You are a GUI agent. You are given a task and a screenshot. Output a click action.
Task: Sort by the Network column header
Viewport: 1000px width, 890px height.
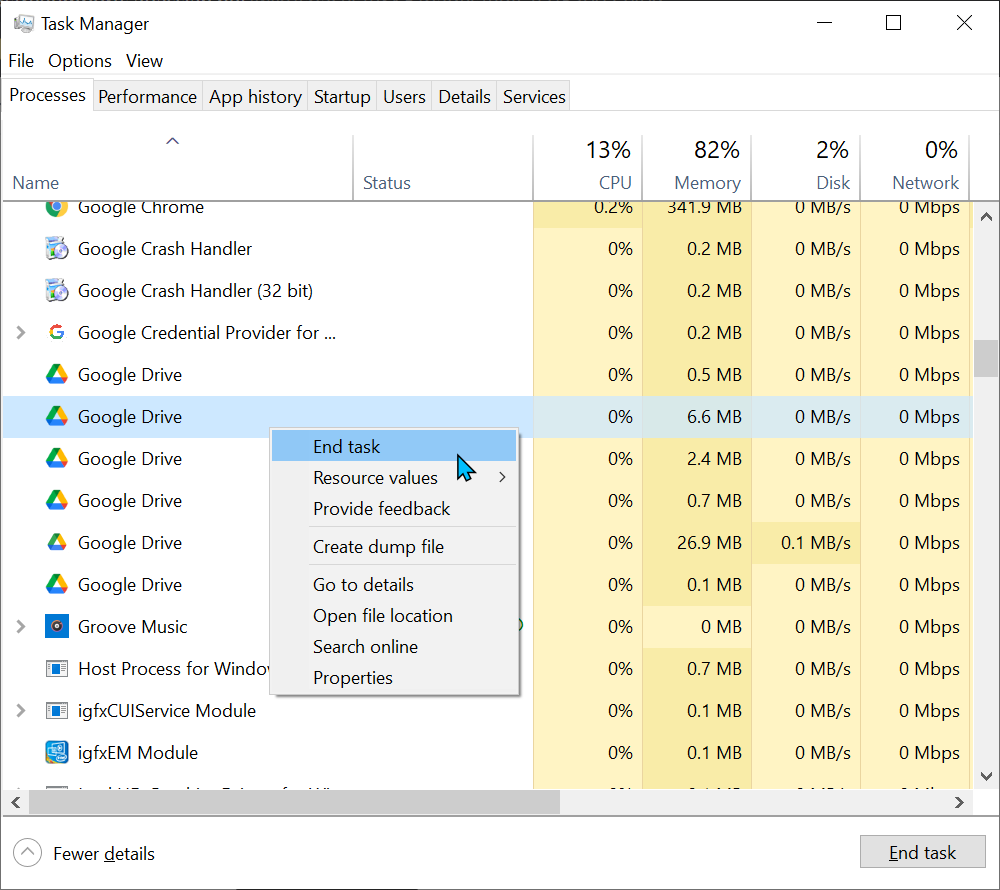915,167
